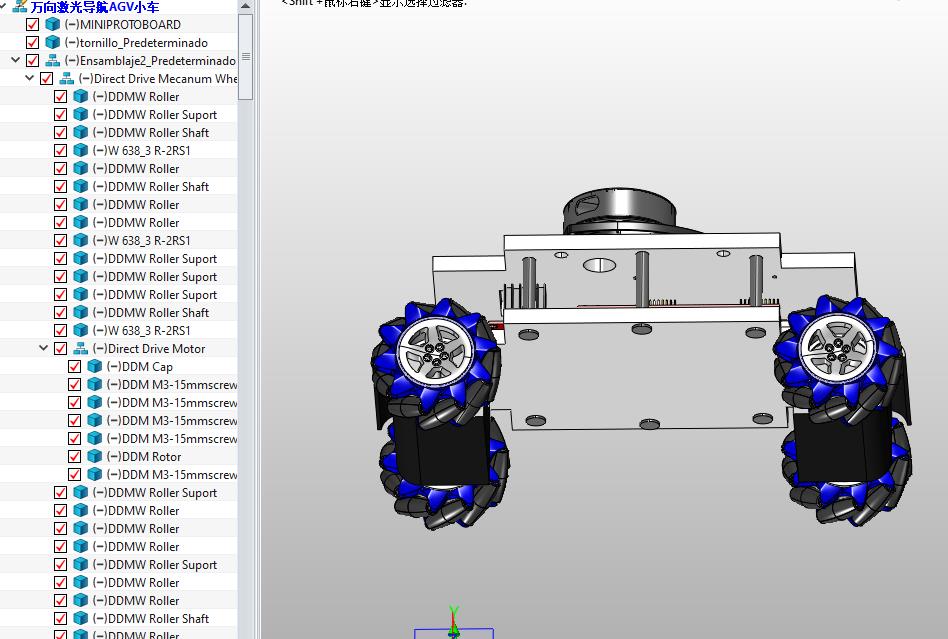Screen dimensions: 948x639
Task: Select the DDM Cap row label
Action: coord(140,367)
